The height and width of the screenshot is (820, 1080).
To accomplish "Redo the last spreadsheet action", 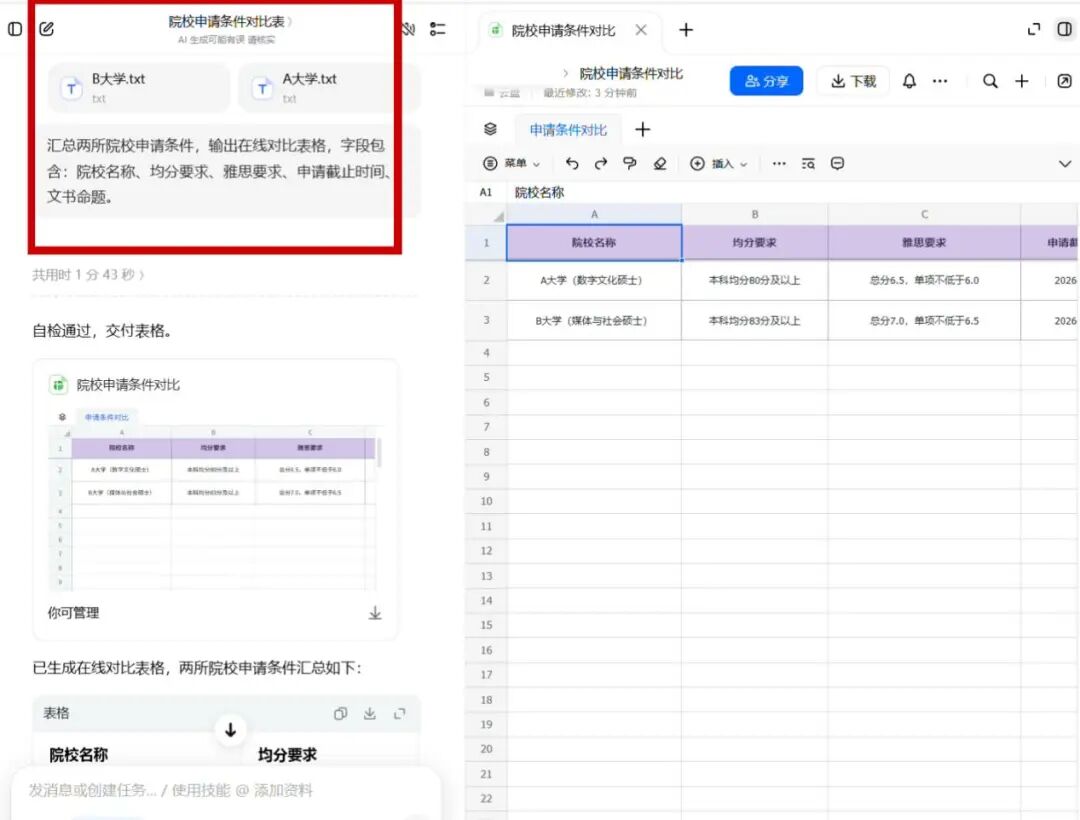I will (601, 163).
